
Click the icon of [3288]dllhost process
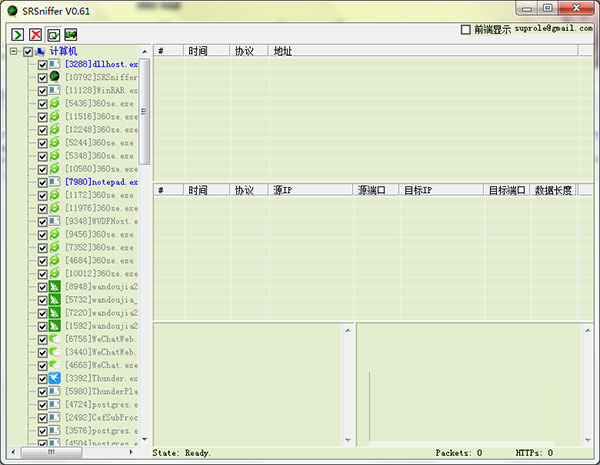coord(54,64)
